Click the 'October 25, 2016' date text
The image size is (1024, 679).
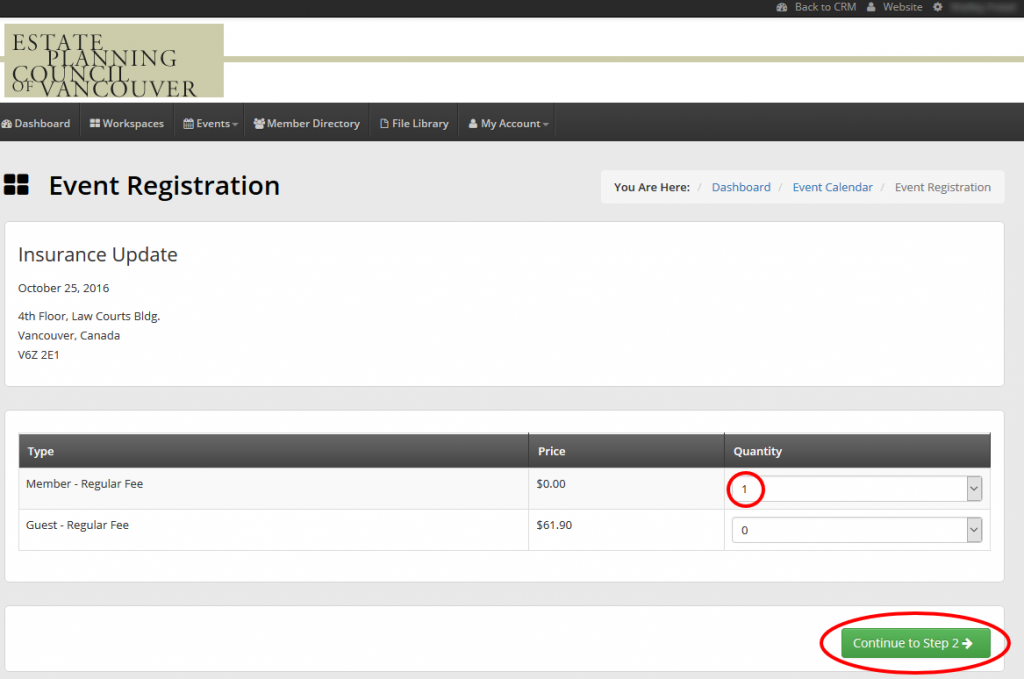[x=63, y=288]
